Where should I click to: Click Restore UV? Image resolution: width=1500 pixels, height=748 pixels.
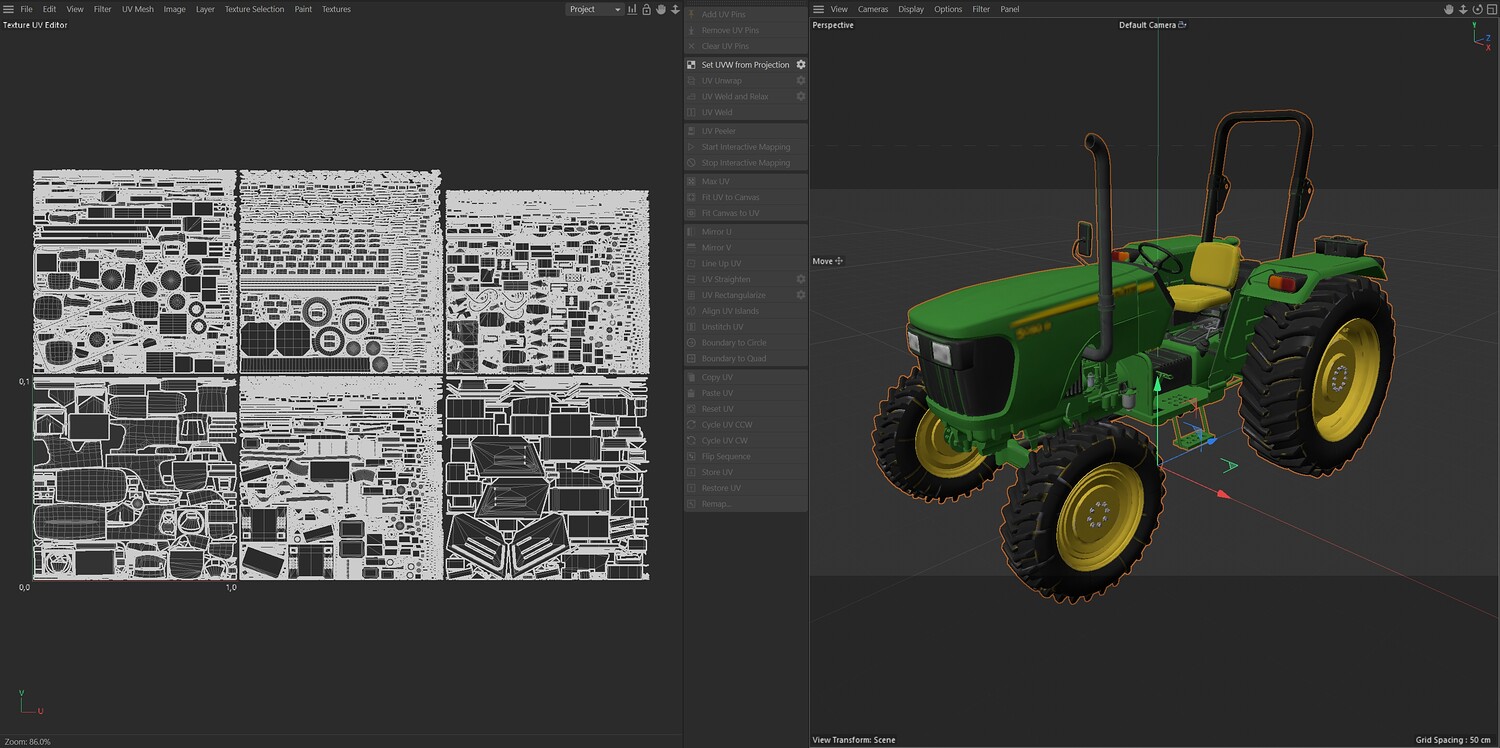click(x=721, y=488)
